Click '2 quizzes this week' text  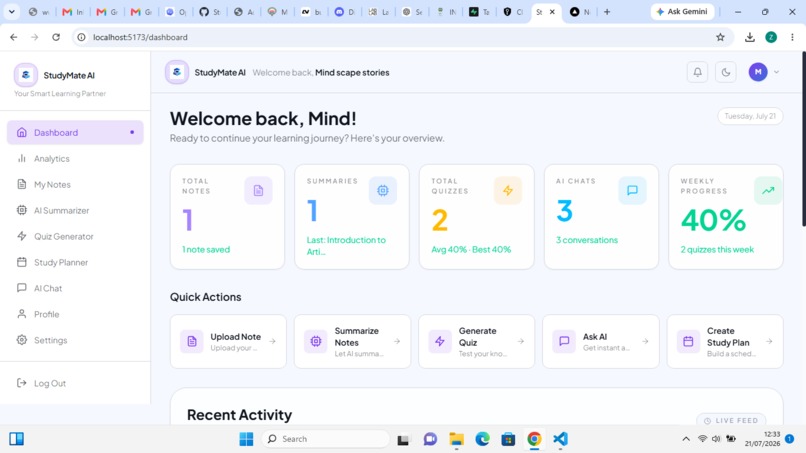click(717, 249)
